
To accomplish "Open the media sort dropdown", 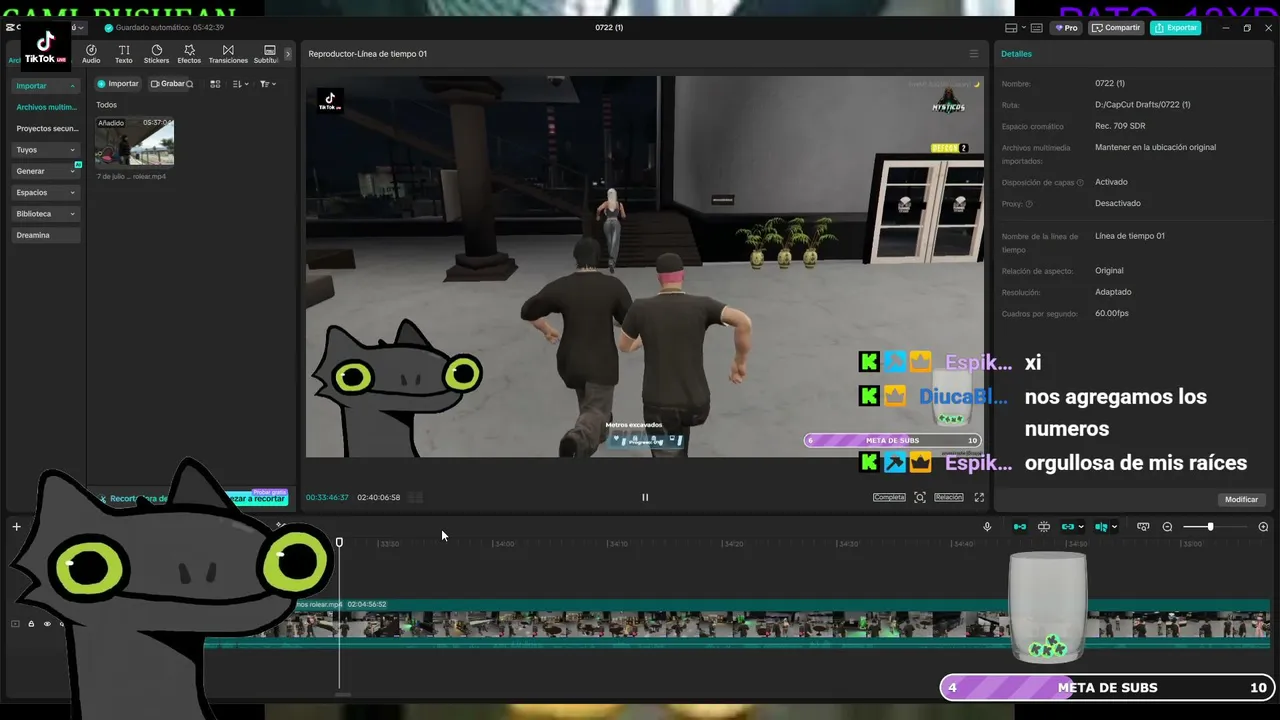I will tap(240, 84).
